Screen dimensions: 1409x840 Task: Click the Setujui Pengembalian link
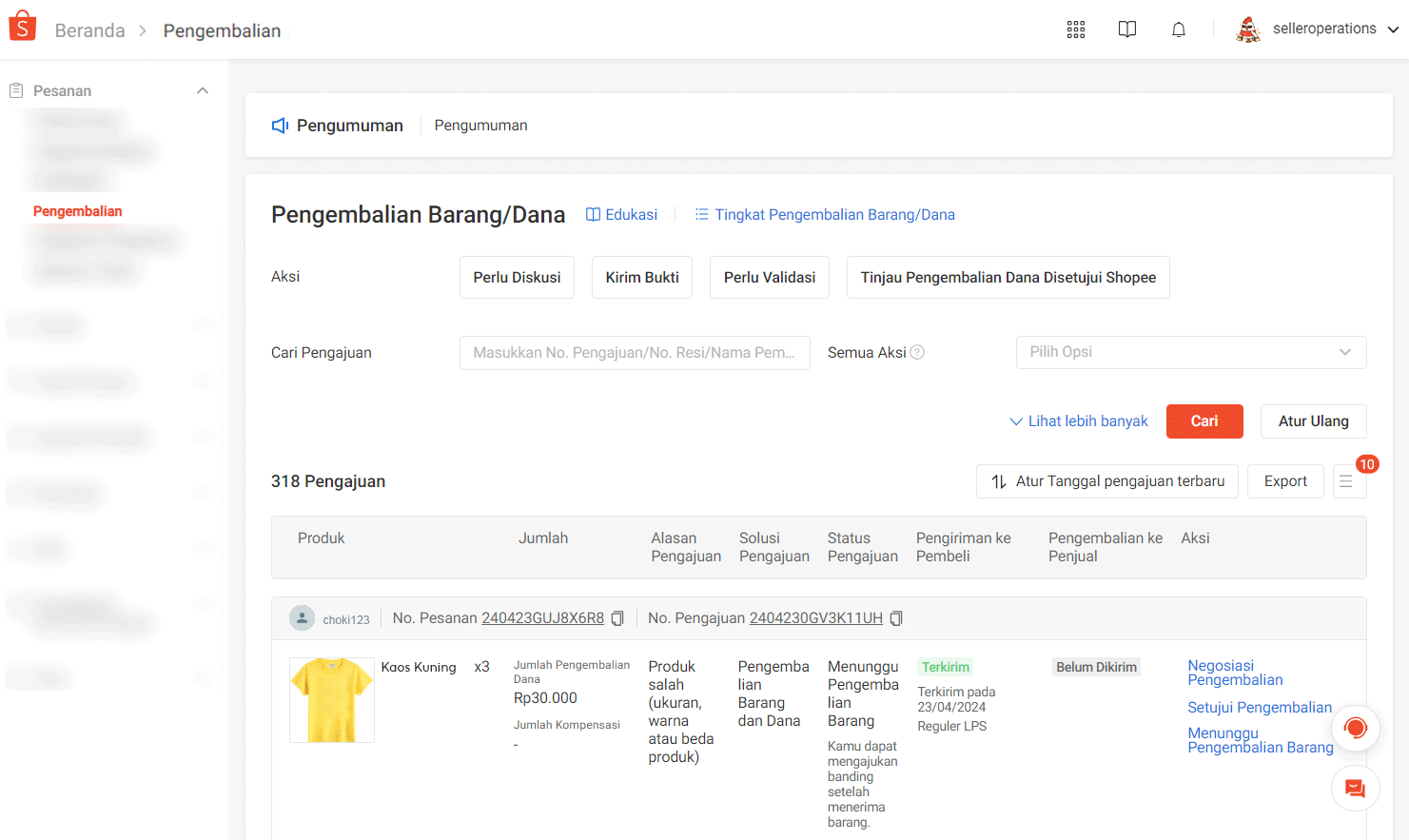tap(1259, 707)
